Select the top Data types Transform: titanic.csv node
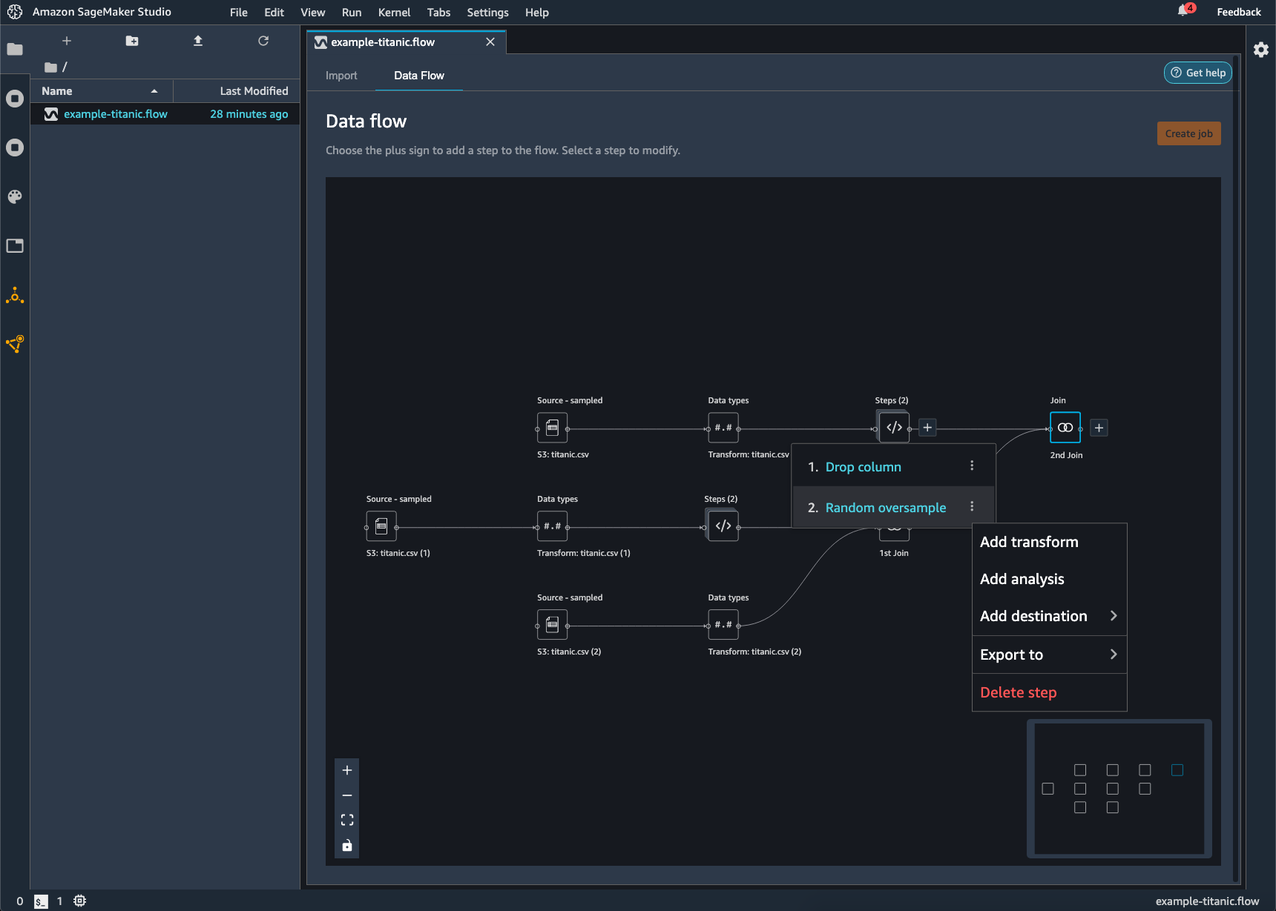 pos(723,427)
